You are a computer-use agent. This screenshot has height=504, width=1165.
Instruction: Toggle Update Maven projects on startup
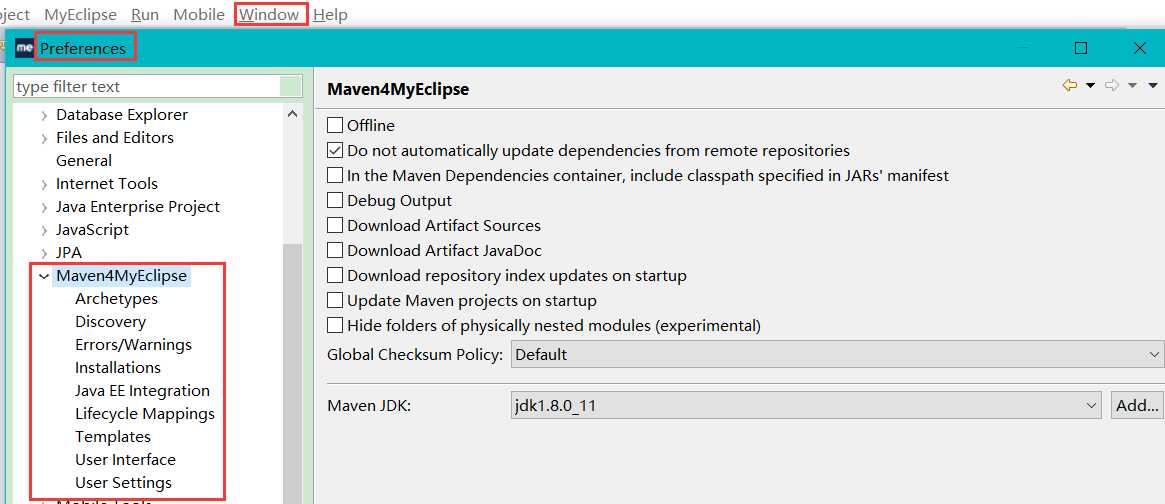[x=335, y=301]
